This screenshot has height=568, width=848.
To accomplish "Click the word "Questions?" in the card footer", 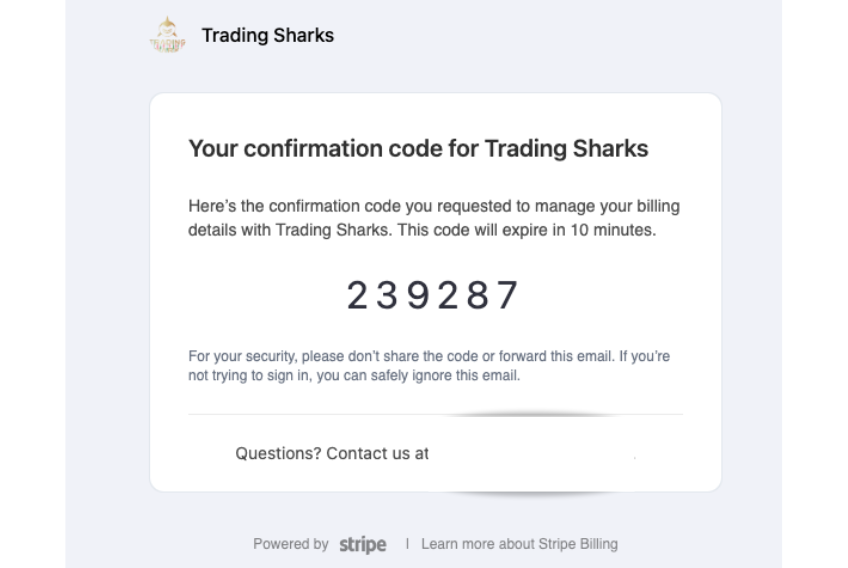I will point(278,453).
